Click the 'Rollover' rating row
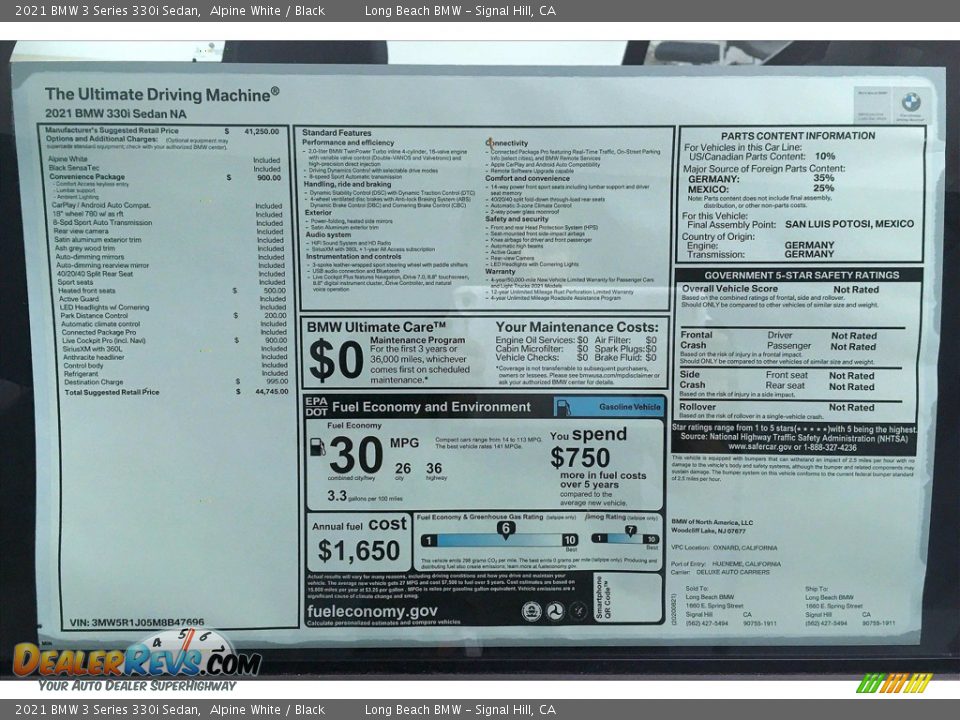Screen dimensions: 960x720 (x=778, y=407)
